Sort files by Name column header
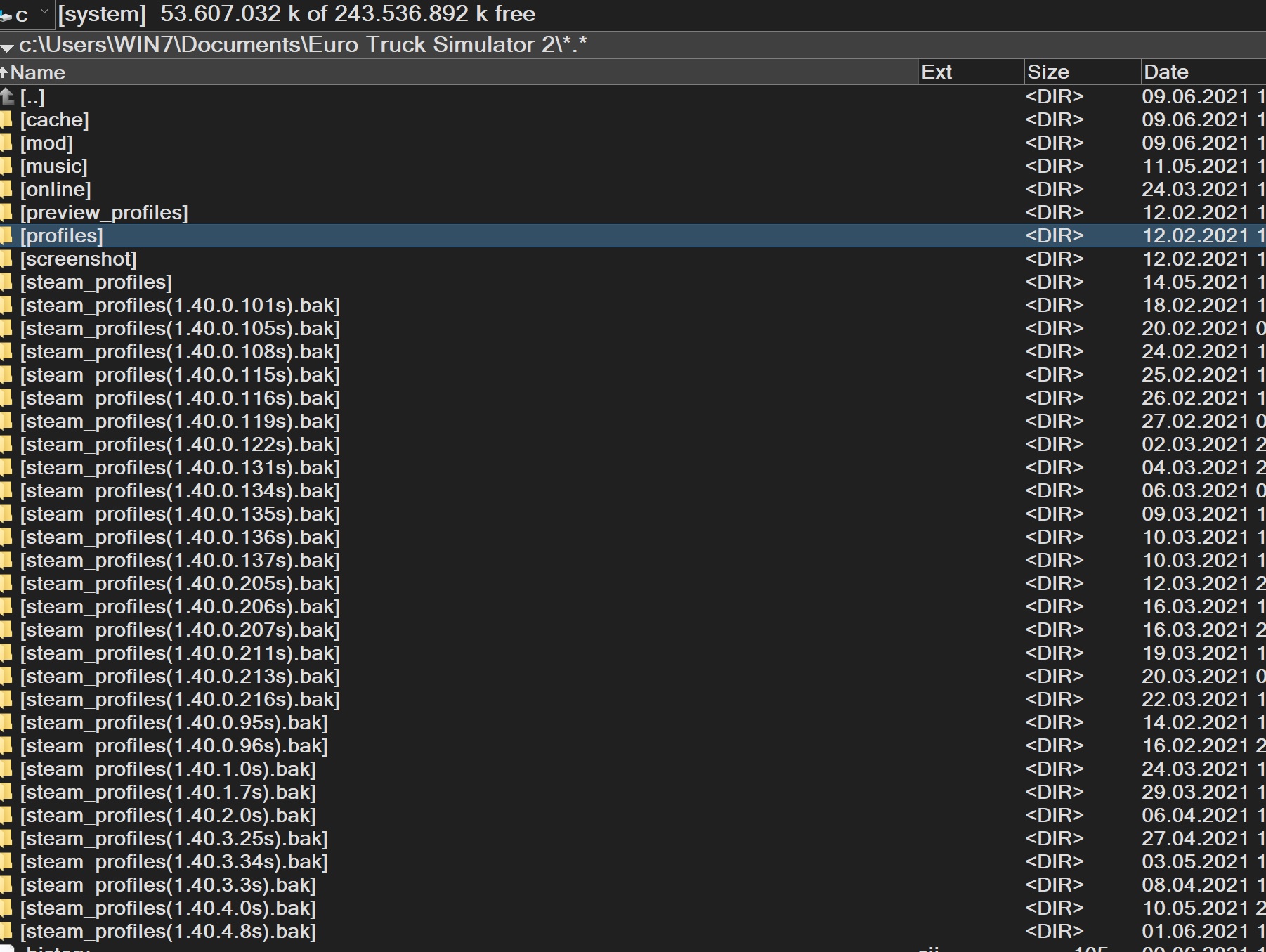The image size is (1266, 952). (459, 72)
